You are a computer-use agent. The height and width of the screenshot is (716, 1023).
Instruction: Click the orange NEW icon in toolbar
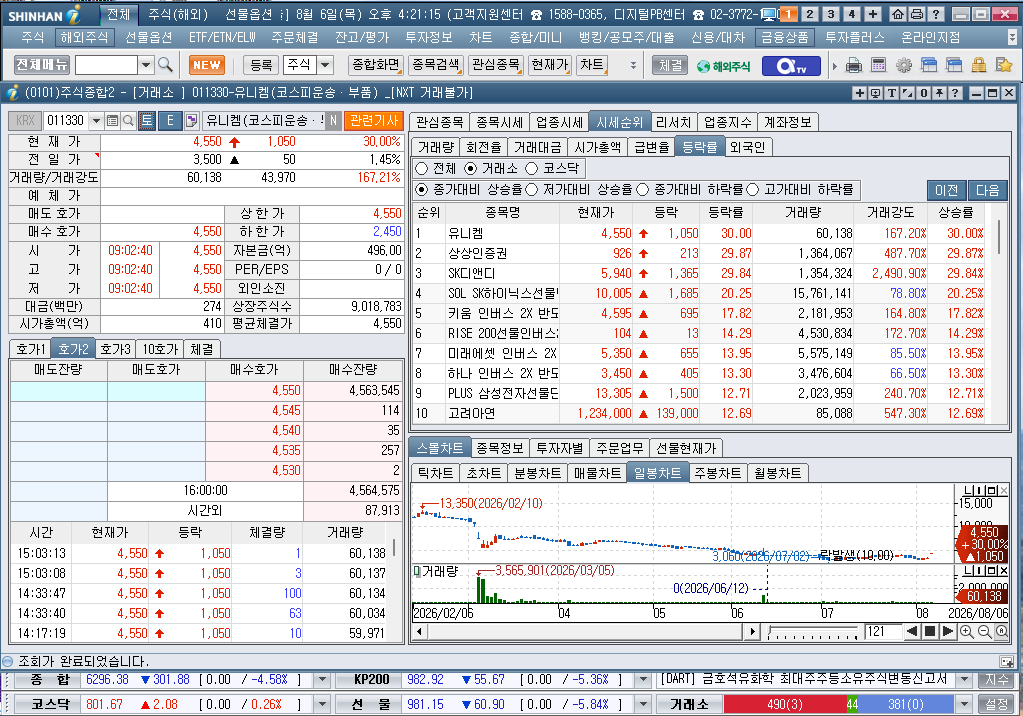click(207, 65)
